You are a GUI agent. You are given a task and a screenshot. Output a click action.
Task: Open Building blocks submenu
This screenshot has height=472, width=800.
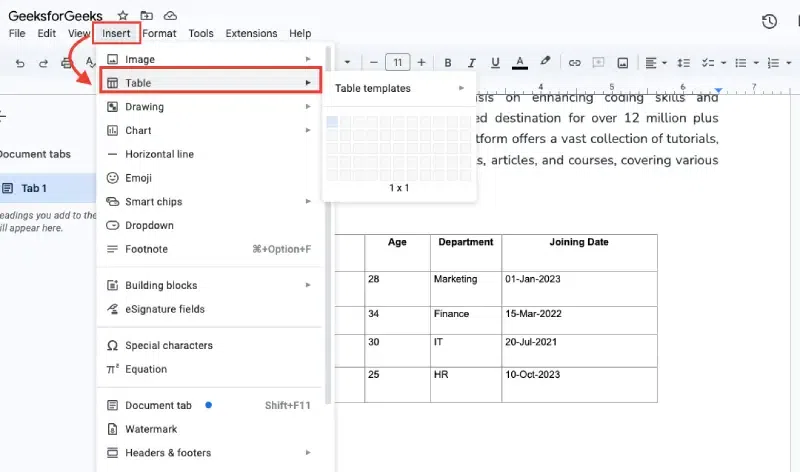click(209, 285)
